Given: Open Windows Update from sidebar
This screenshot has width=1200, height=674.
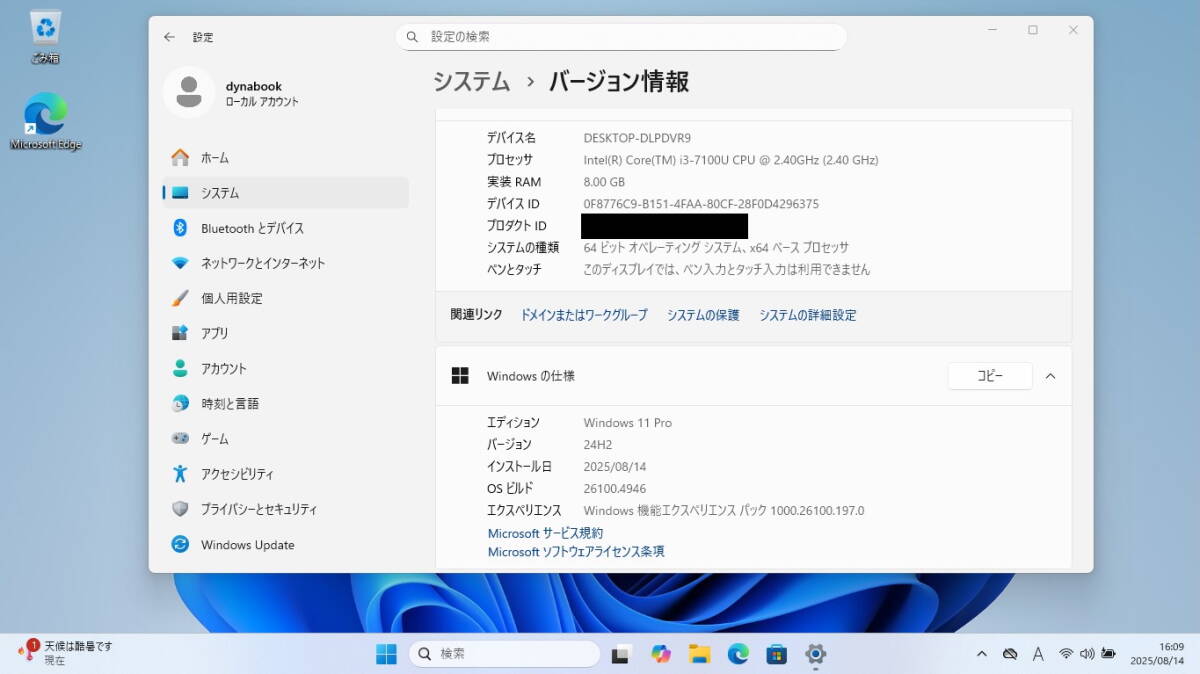Looking at the screenshot, I should [247, 545].
